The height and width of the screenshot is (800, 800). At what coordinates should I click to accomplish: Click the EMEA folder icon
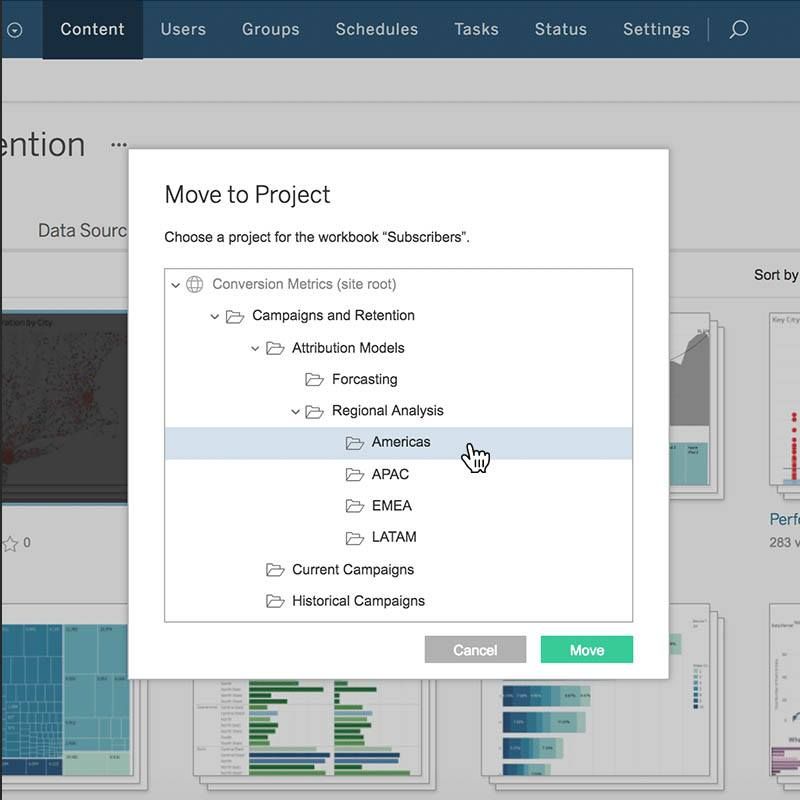[x=355, y=506]
